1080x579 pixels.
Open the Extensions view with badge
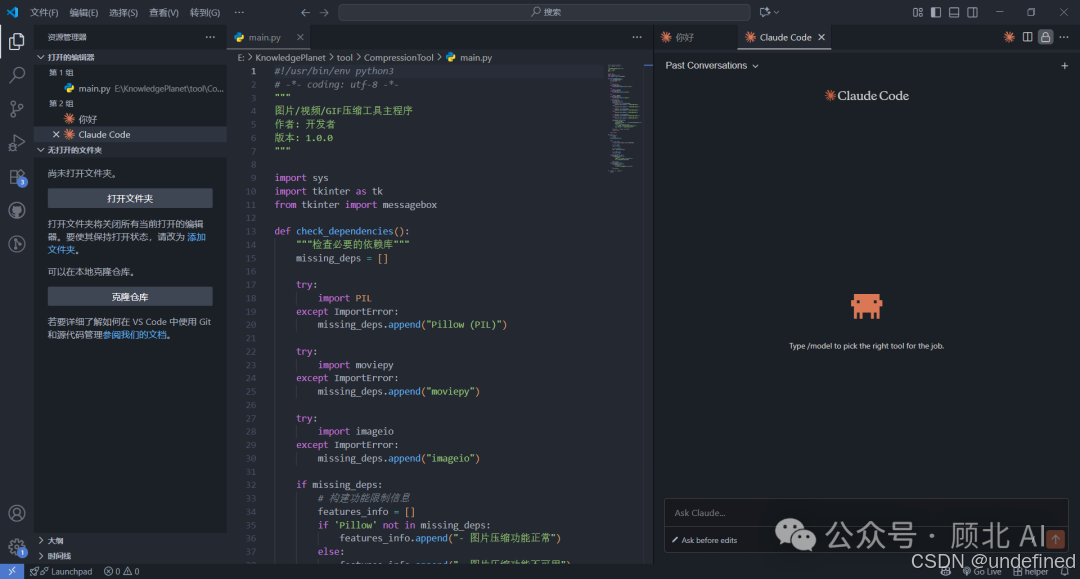[x=17, y=177]
